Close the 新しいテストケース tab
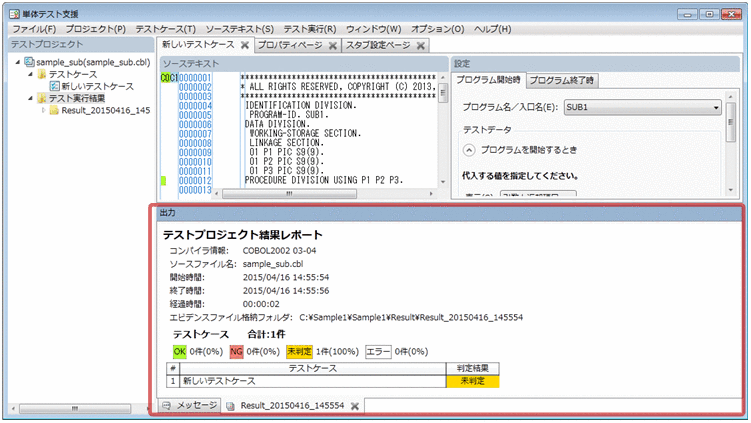This screenshot has width=751, height=423. (x=245, y=45)
